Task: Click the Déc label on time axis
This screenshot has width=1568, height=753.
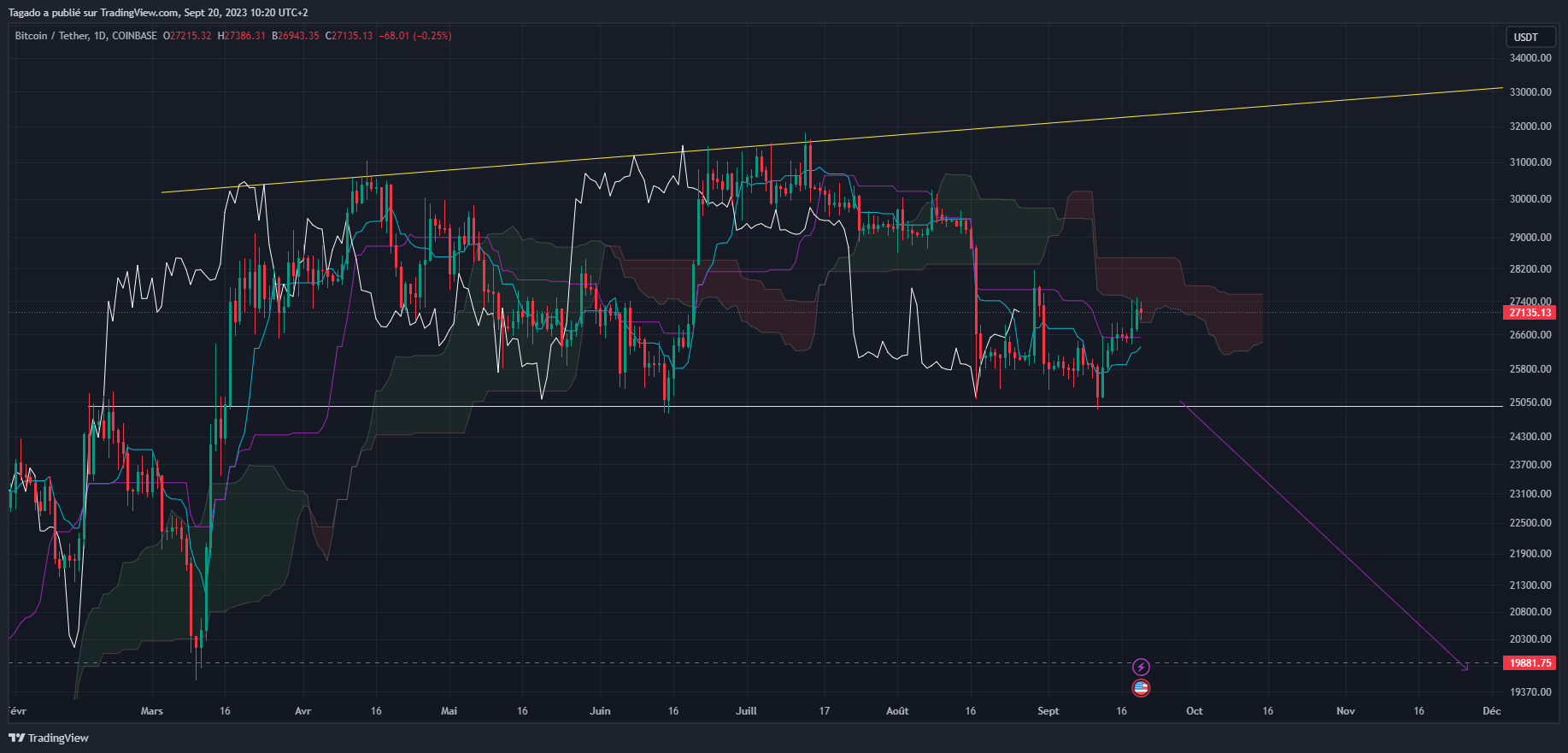Action: point(1491,711)
